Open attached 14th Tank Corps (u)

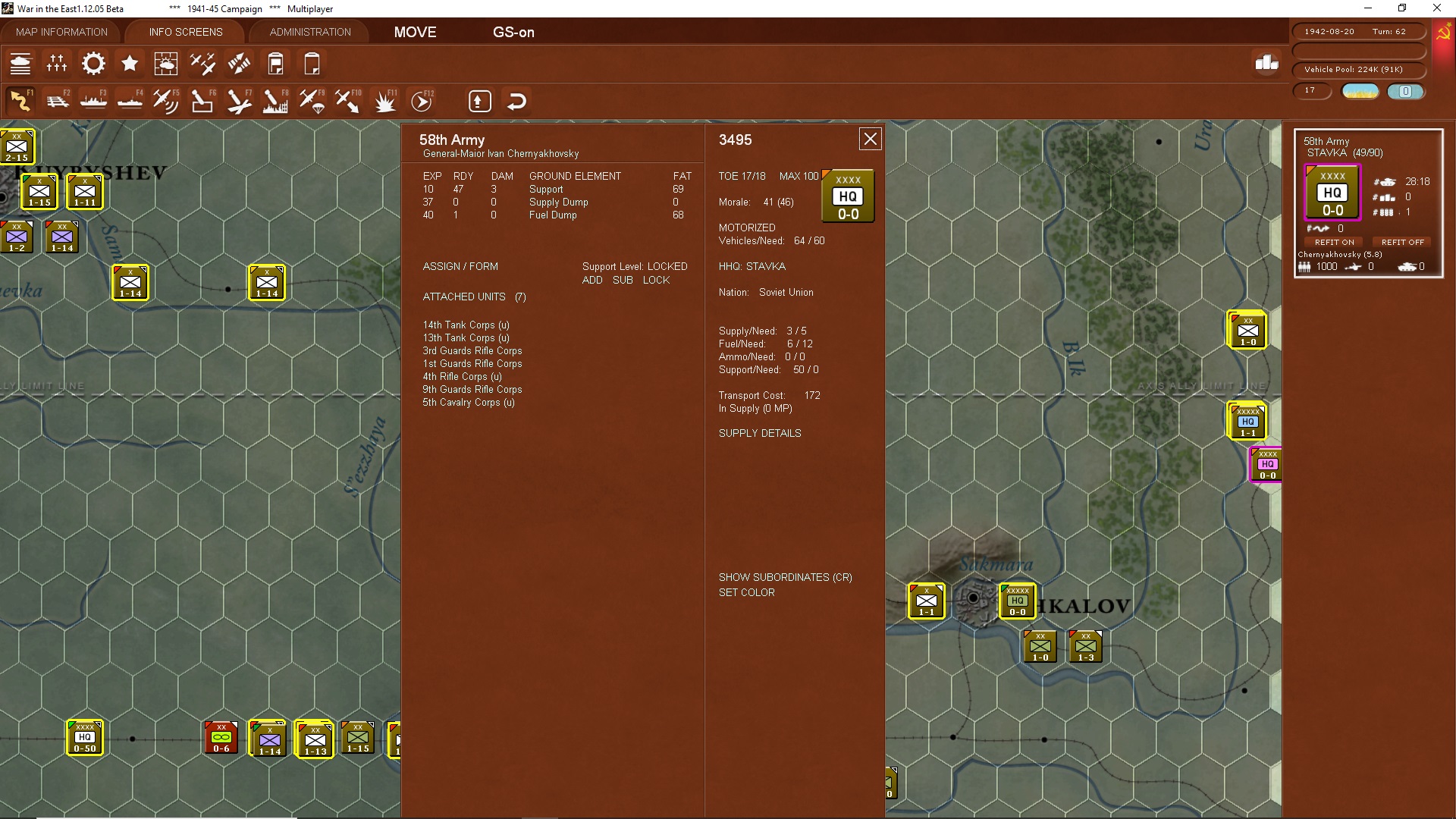tap(466, 325)
